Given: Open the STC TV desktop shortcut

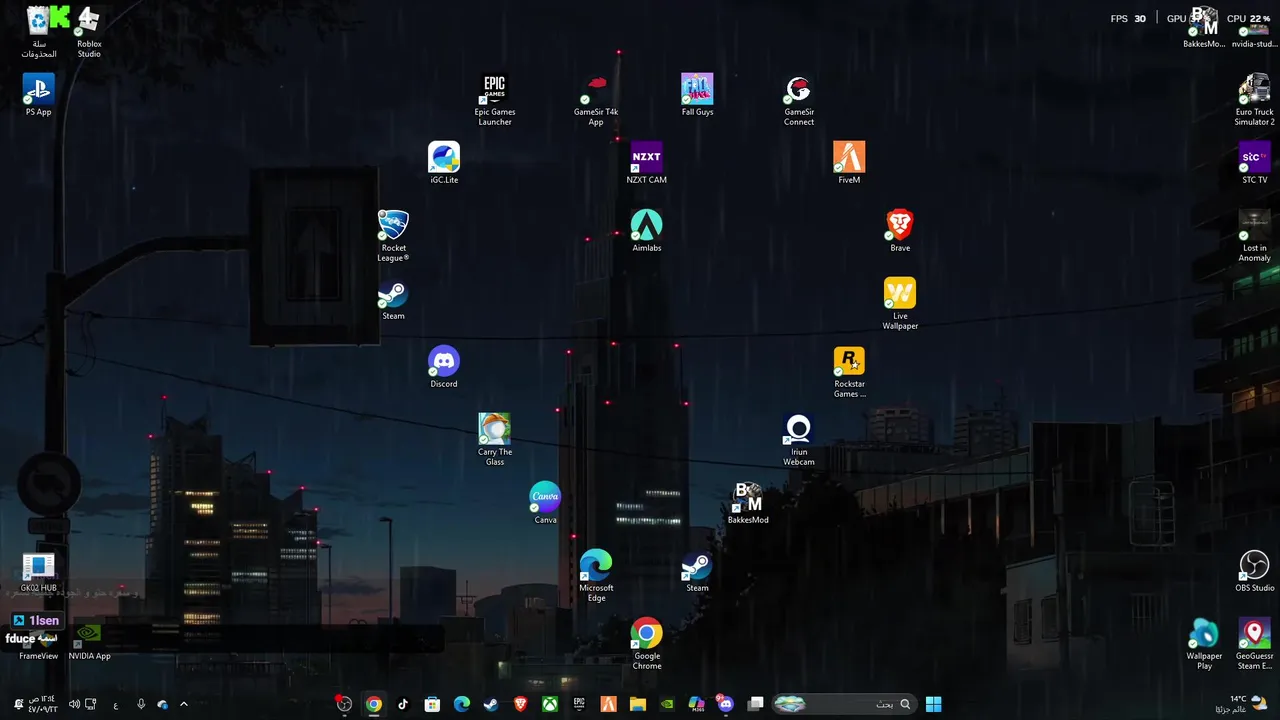Looking at the screenshot, I should [x=1254, y=162].
